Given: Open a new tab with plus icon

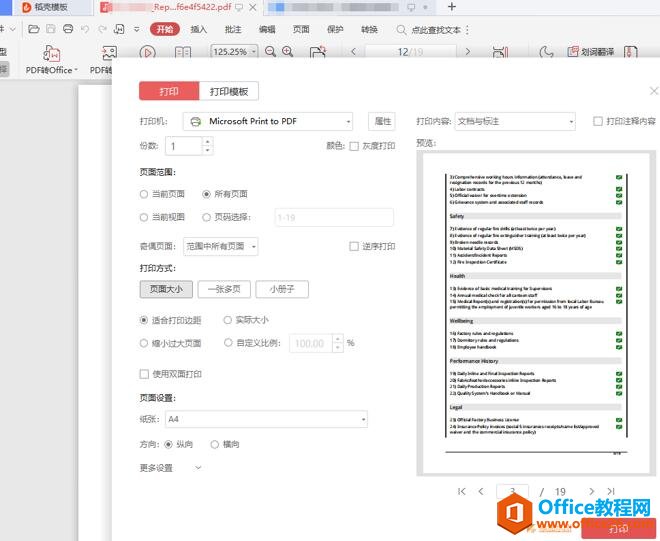Looking at the screenshot, I should (x=452, y=7).
